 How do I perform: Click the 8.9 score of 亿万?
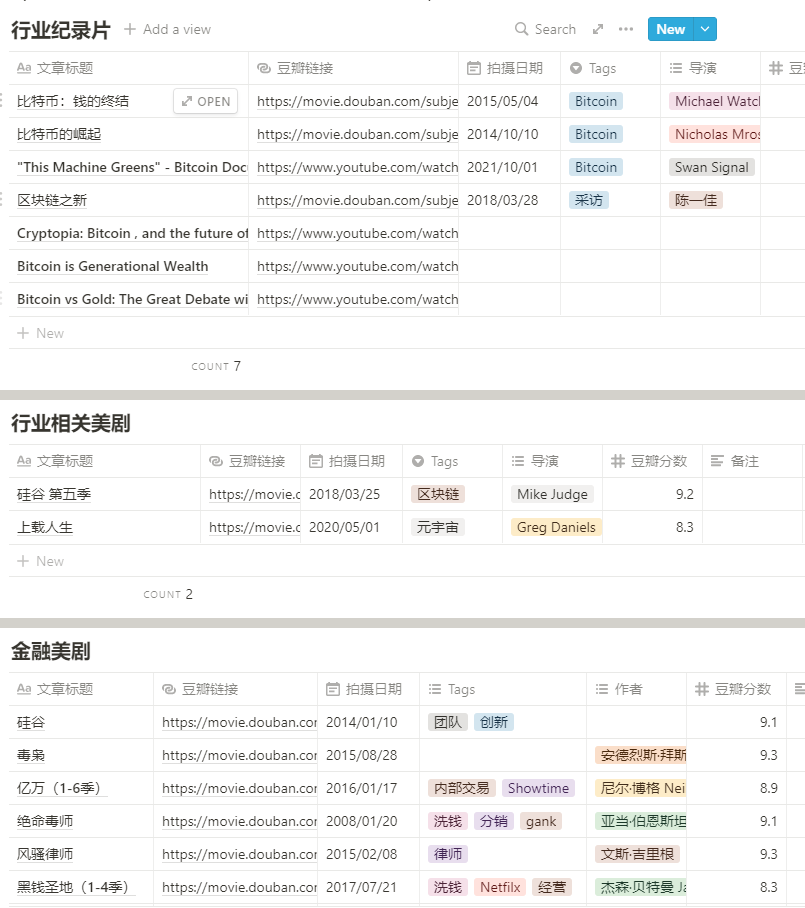[769, 788]
